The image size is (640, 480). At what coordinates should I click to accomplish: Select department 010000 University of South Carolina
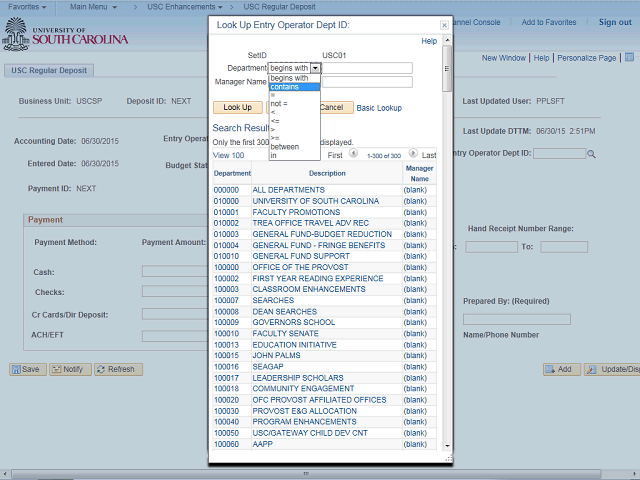[315, 201]
